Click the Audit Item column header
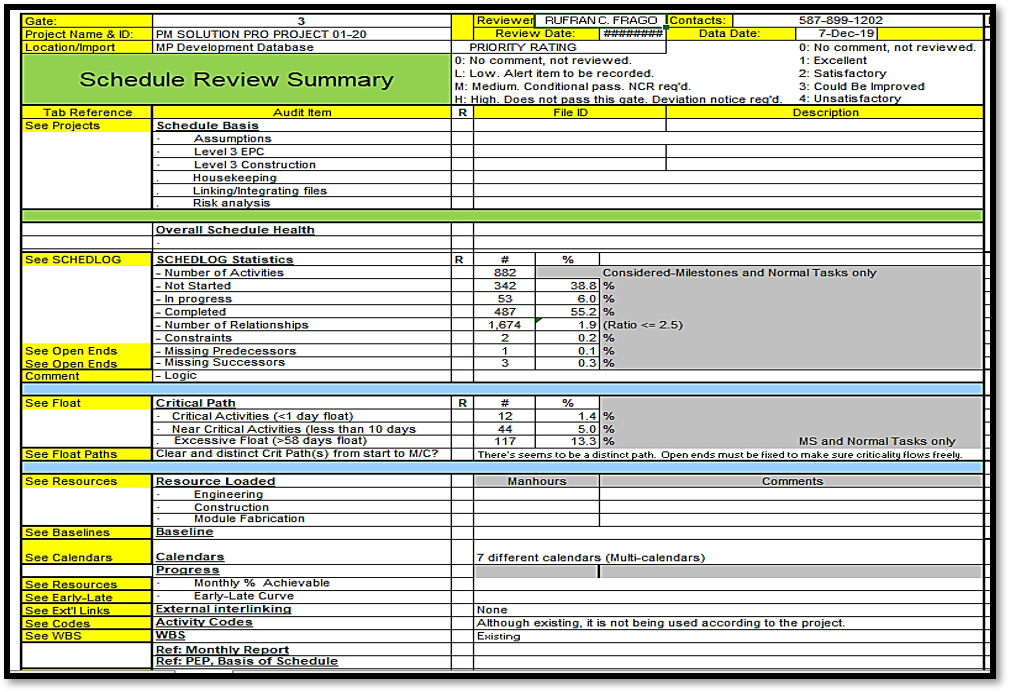 (x=302, y=112)
